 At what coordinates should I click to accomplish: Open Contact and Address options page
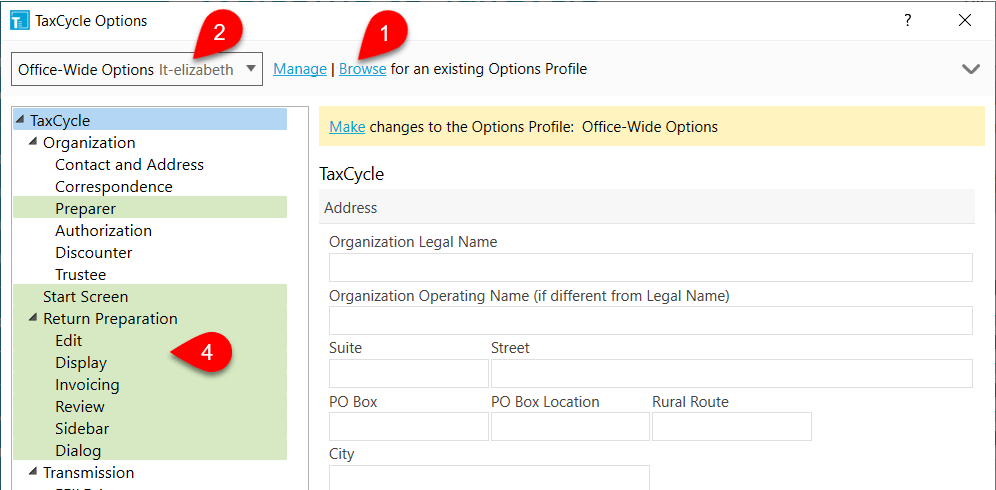(x=130, y=165)
